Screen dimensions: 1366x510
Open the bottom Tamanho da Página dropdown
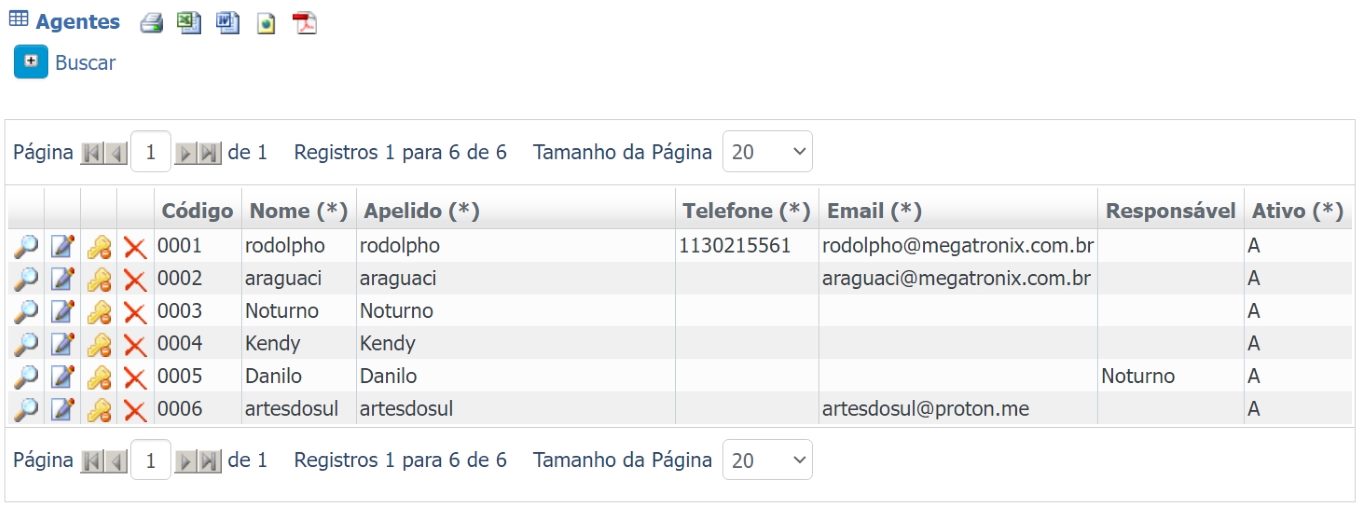click(767, 460)
